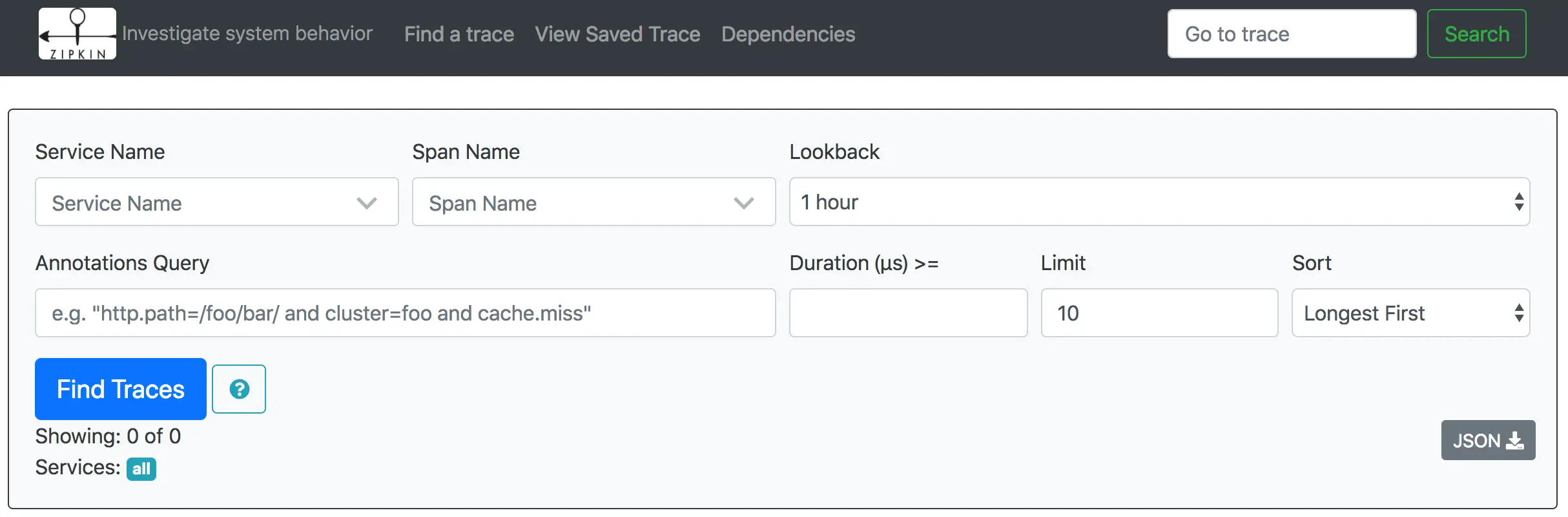Click the Span Name combo box text
This screenshot has width=1568, height=517.
[x=483, y=203]
